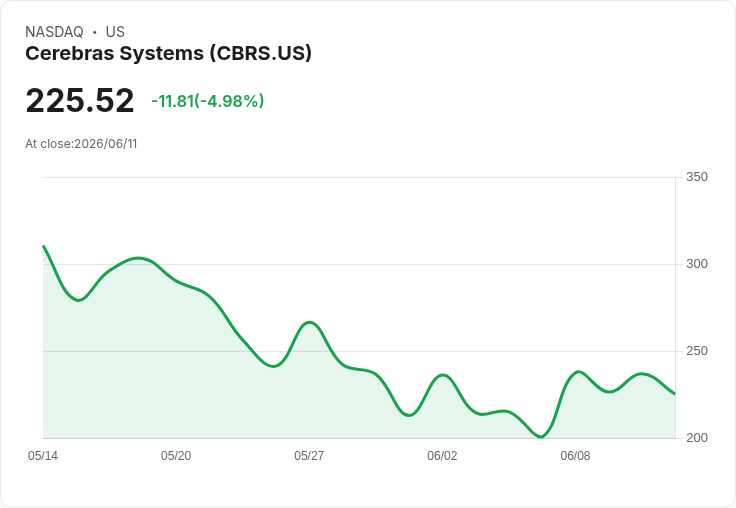Click the 05/20 date label
This screenshot has height=508, width=736.
176,455
